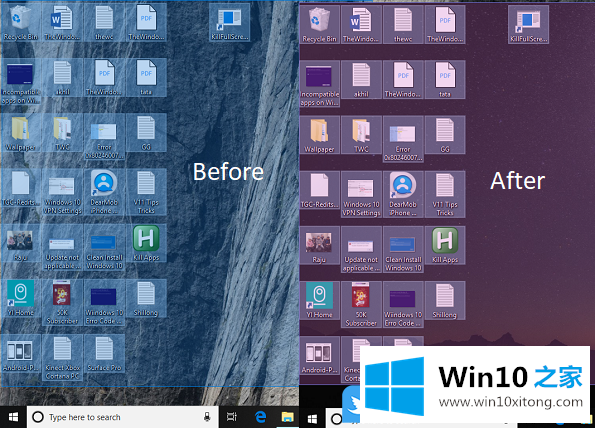
Task: Select TGC-Redits file on the Before desktop
Action: click(x=20, y=188)
